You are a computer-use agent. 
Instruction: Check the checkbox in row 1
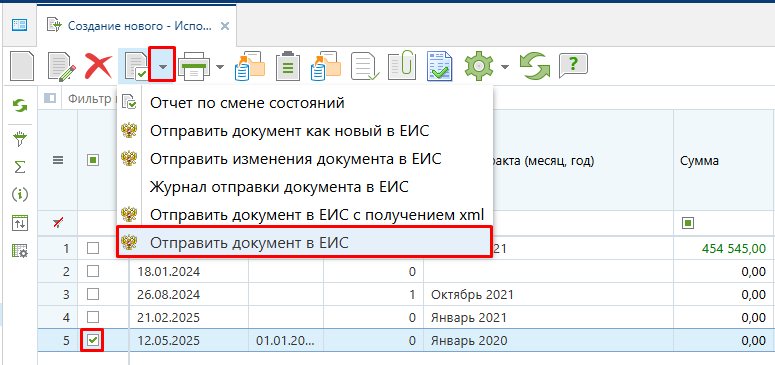click(x=92, y=248)
